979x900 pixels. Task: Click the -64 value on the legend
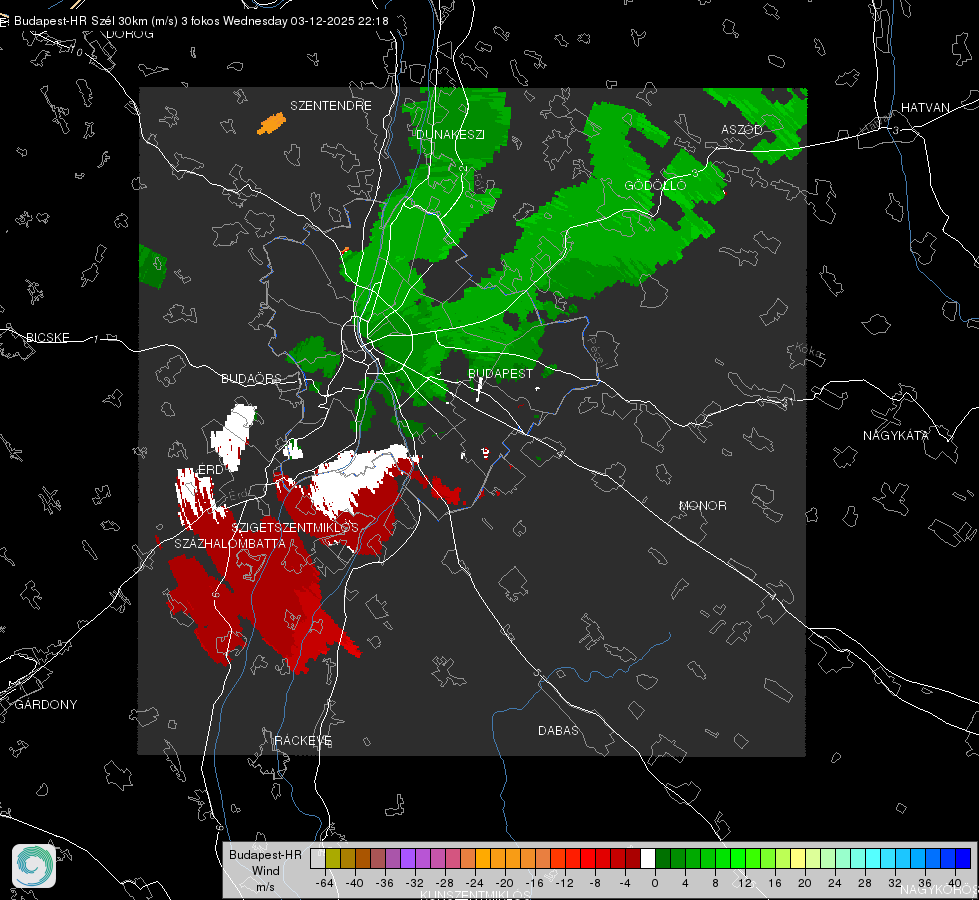coord(324,883)
